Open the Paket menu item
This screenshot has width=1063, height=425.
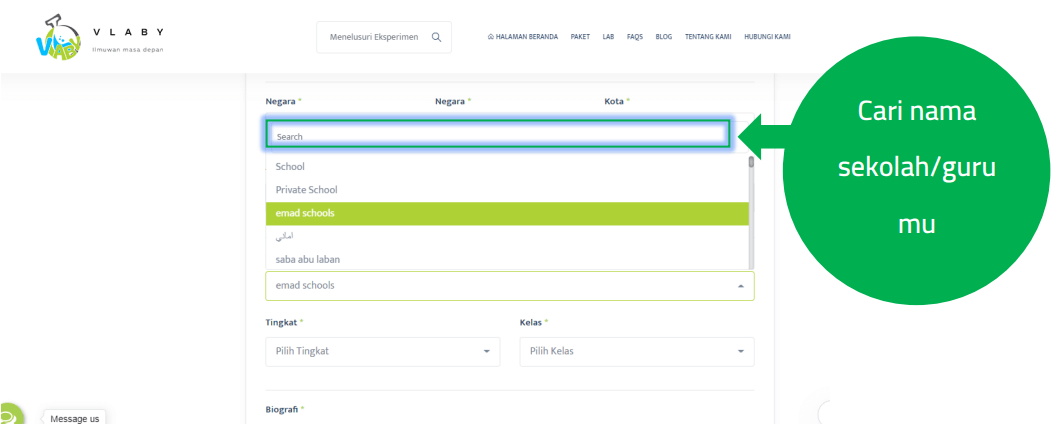pyautogui.click(x=580, y=37)
